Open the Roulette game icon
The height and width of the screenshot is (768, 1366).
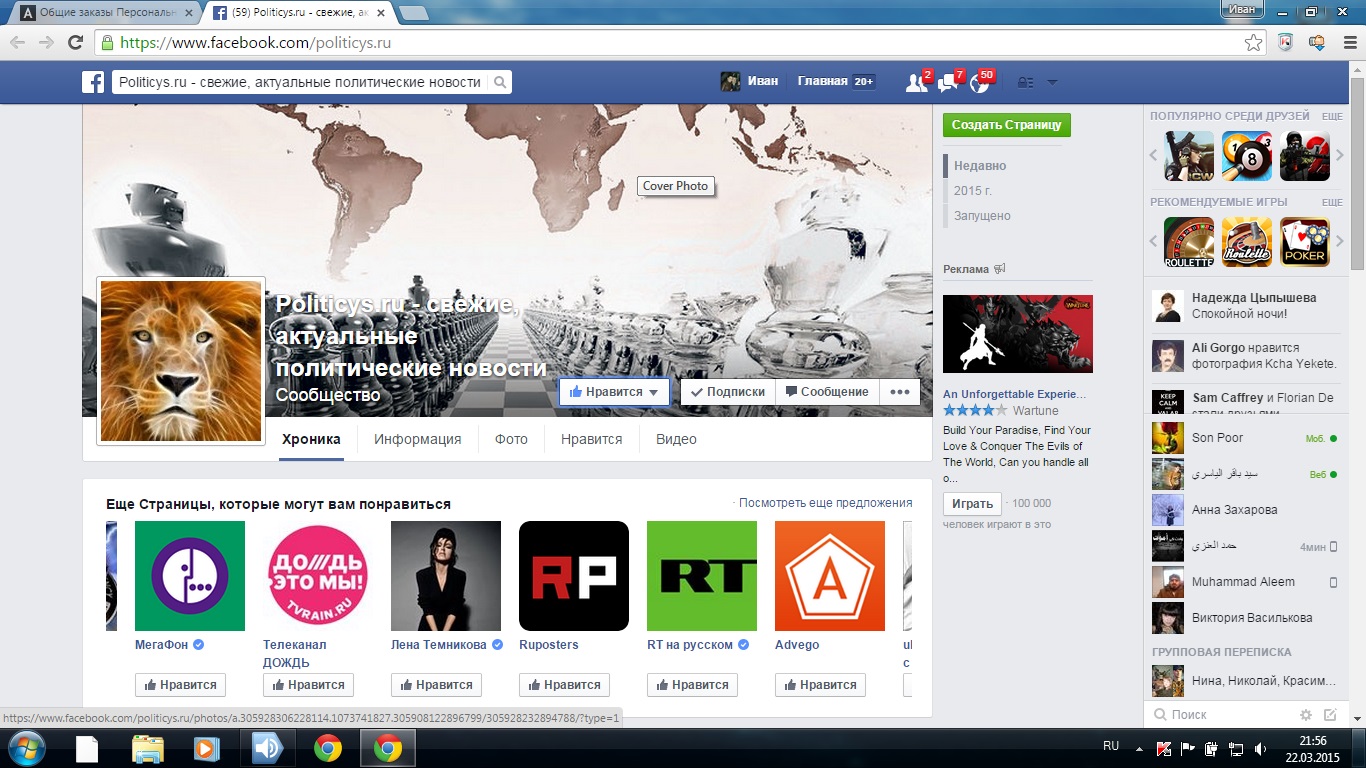1189,242
